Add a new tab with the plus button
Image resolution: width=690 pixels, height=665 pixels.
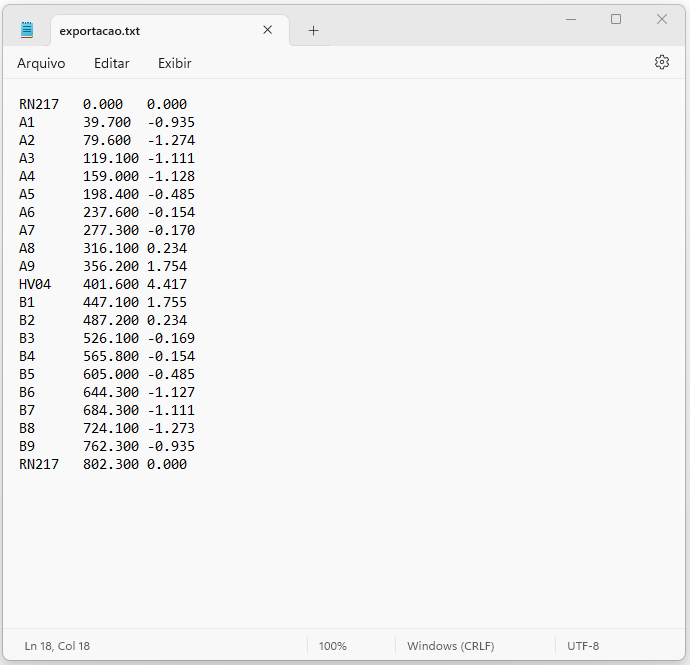[313, 30]
